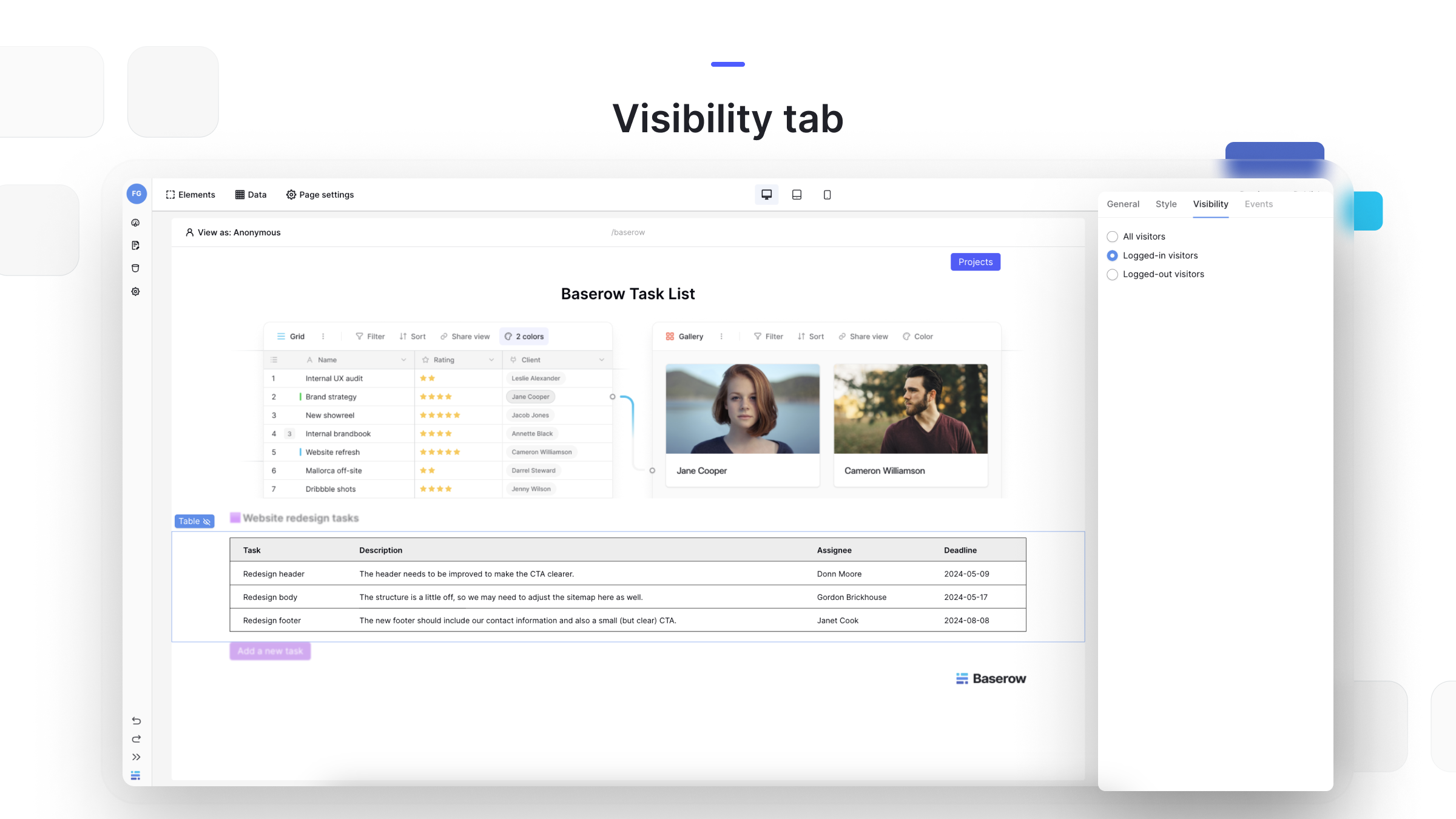This screenshot has width=1456, height=819.
Task: Select the Logged-out visitors radio button
Action: tap(1112, 274)
